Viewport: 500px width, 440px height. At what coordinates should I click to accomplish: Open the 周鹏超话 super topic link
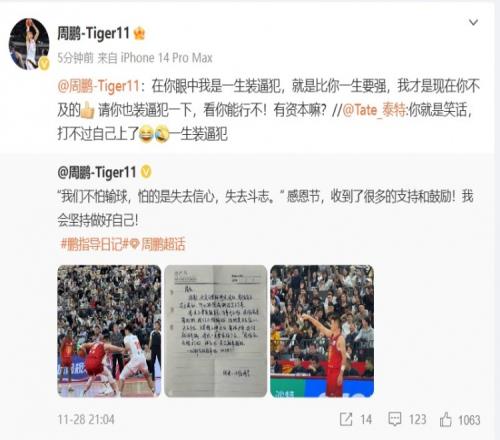tap(158, 244)
